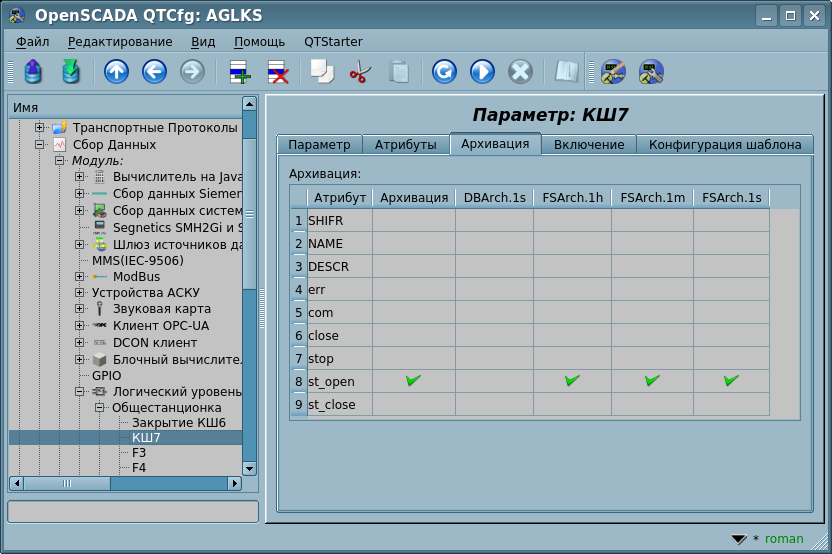Navigate back with left arrow icon
This screenshot has width=832, height=554.
tap(154, 72)
